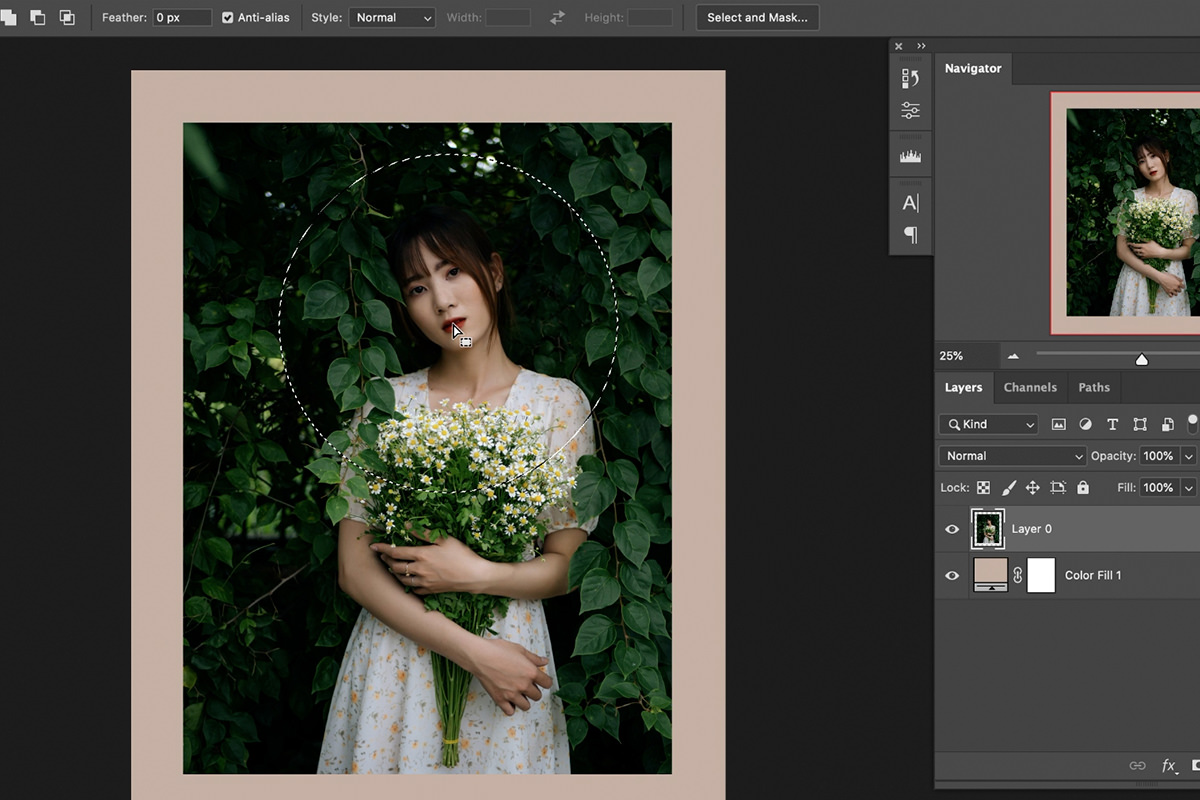Open the Histogram panel icon
The height and width of the screenshot is (800, 1200).
[910, 156]
